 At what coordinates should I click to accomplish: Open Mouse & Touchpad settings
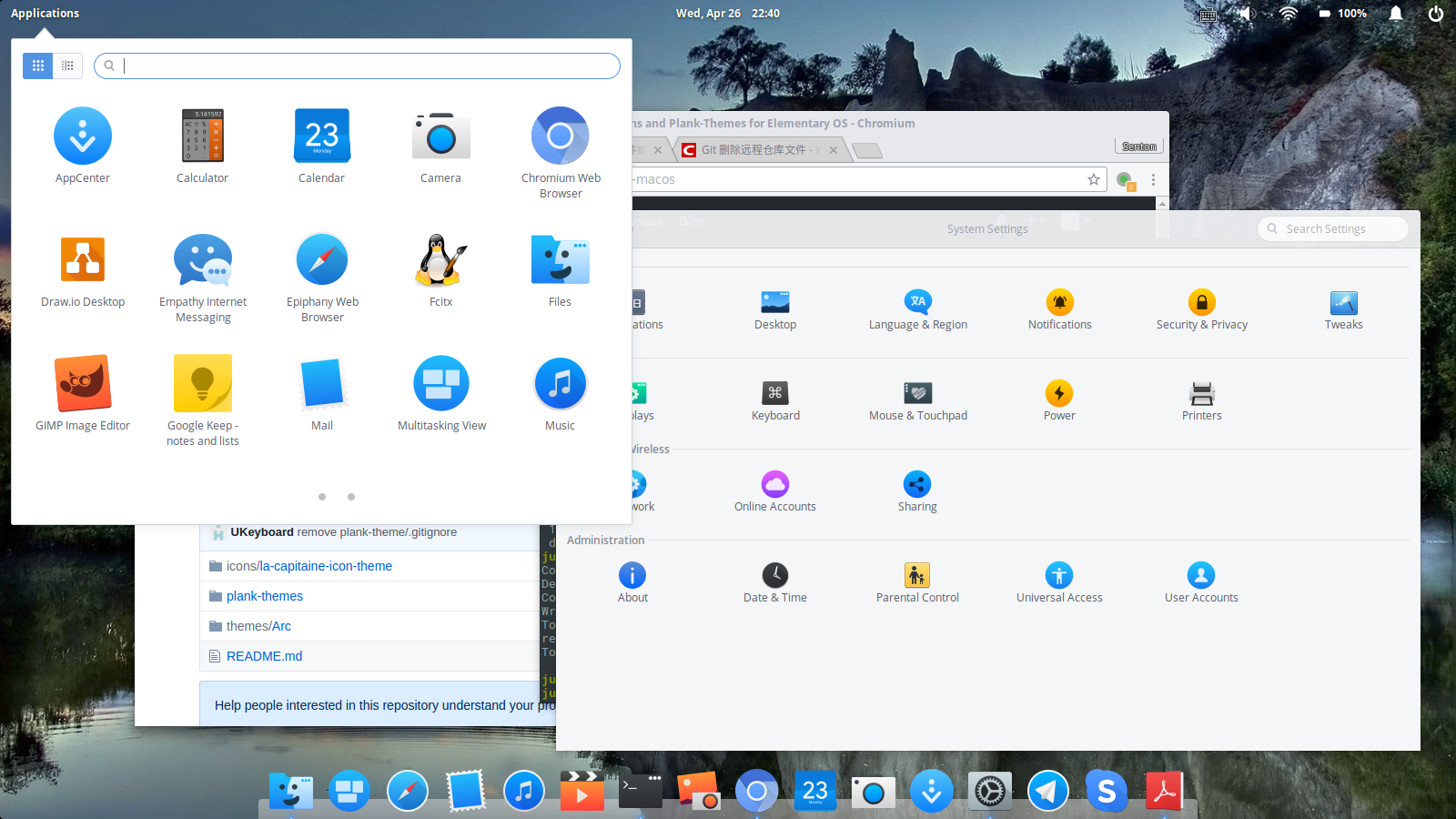(x=917, y=401)
